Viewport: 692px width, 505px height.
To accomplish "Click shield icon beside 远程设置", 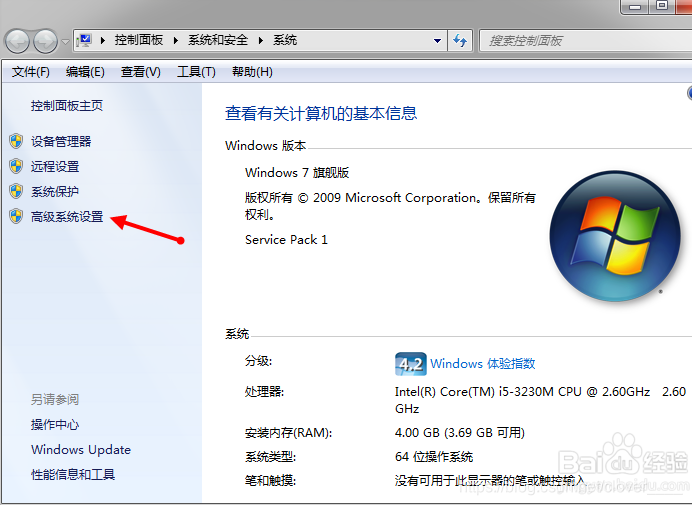I will point(16,166).
